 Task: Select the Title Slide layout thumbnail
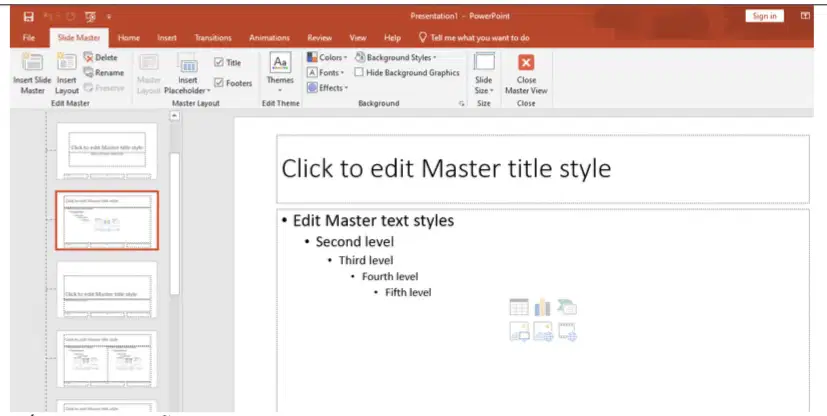point(107,151)
